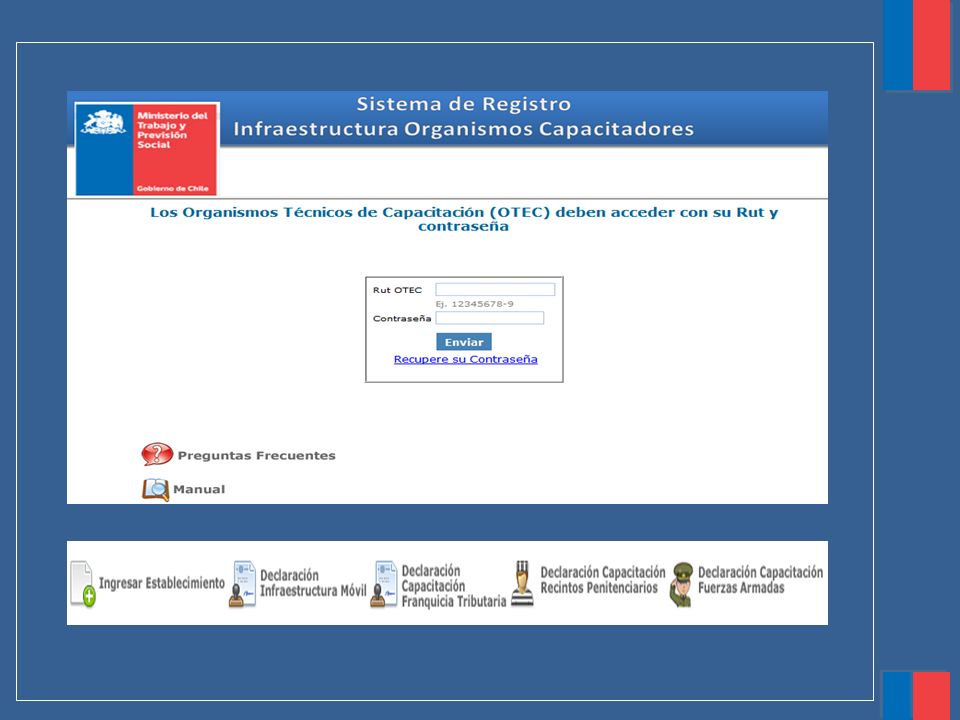
Task: Click the example text Ej. 12345678-9
Action: (474, 304)
